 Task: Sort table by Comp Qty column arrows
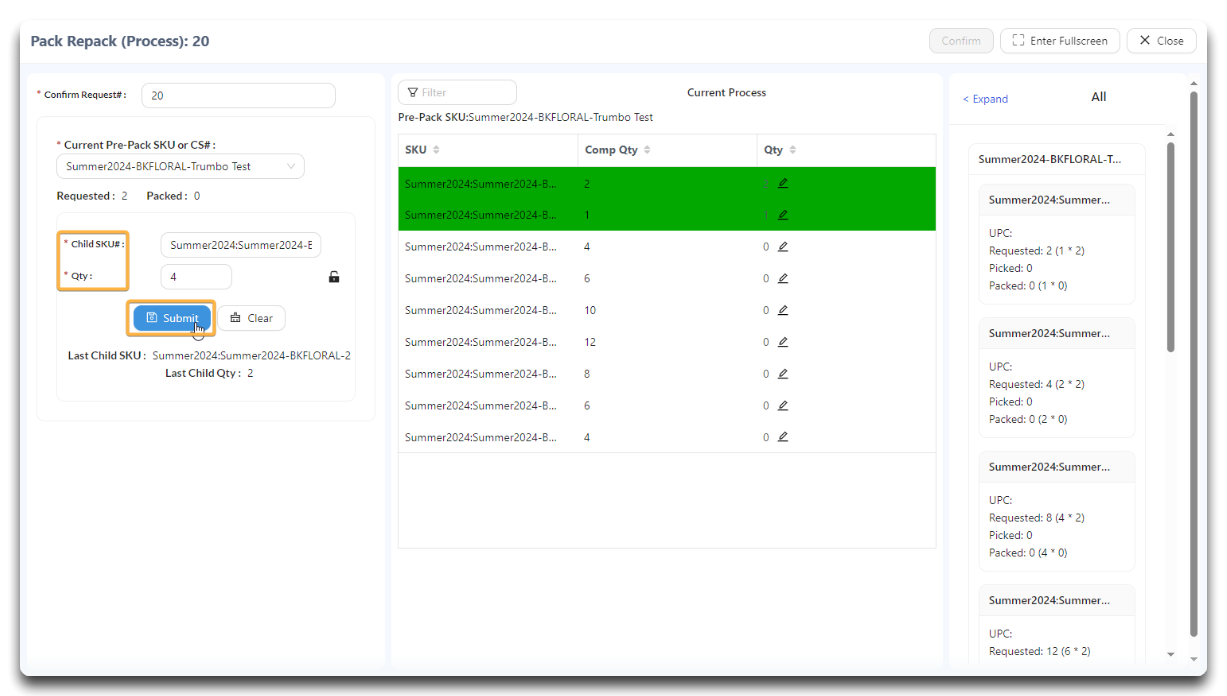(647, 150)
